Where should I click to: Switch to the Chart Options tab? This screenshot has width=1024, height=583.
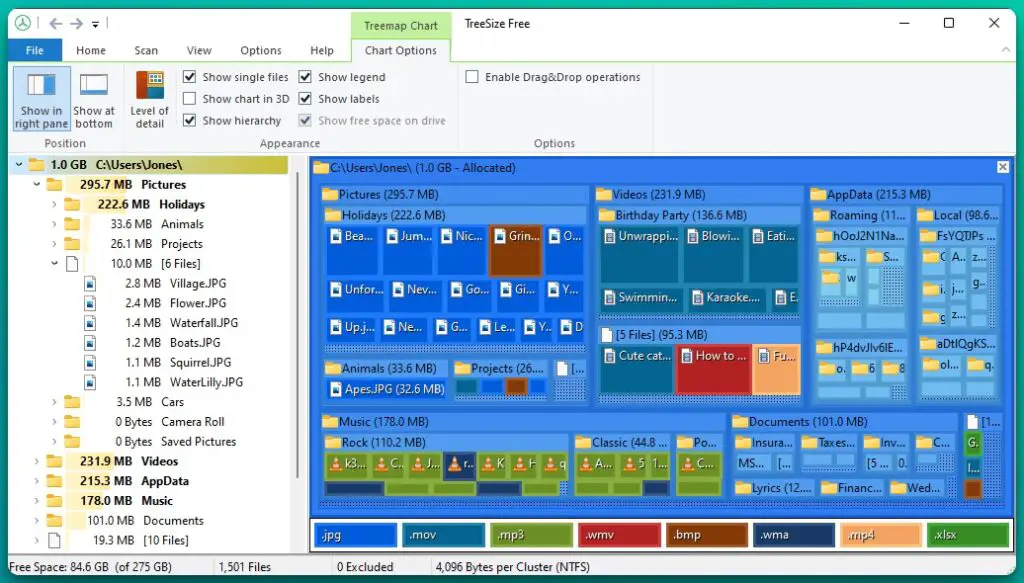point(400,50)
